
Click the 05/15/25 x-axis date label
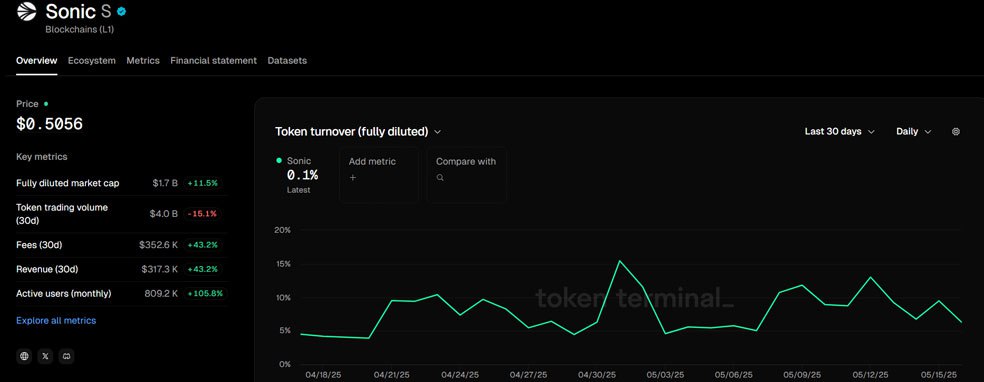[939, 375]
